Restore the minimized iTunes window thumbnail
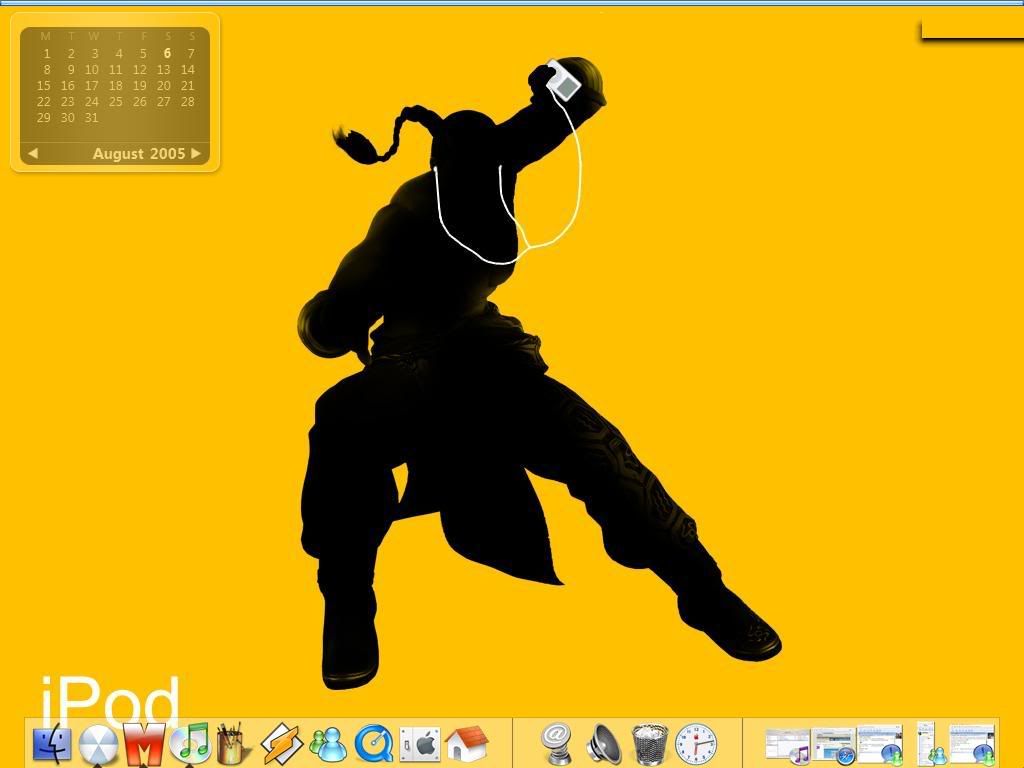The image size is (1024, 768). (x=788, y=745)
